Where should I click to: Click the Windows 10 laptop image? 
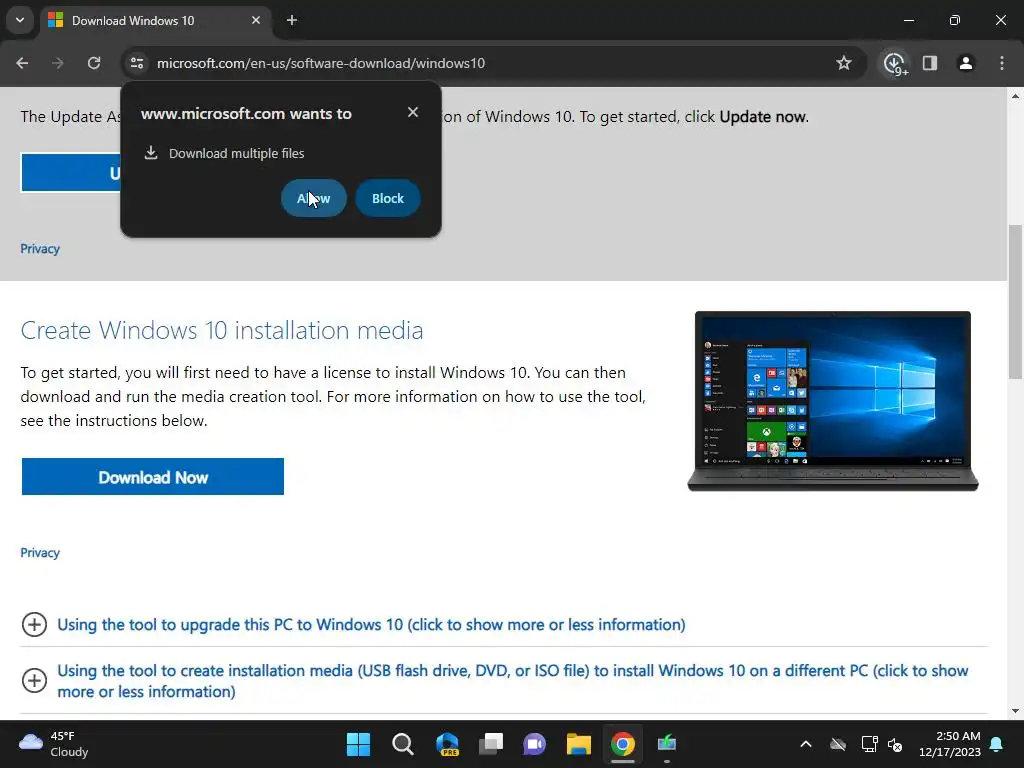pyautogui.click(x=833, y=401)
